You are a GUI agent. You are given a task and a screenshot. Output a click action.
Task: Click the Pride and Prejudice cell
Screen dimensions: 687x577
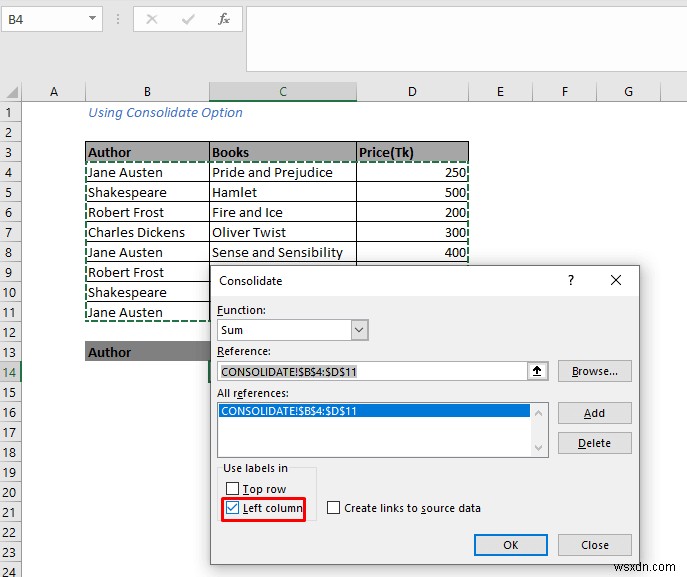283,172
